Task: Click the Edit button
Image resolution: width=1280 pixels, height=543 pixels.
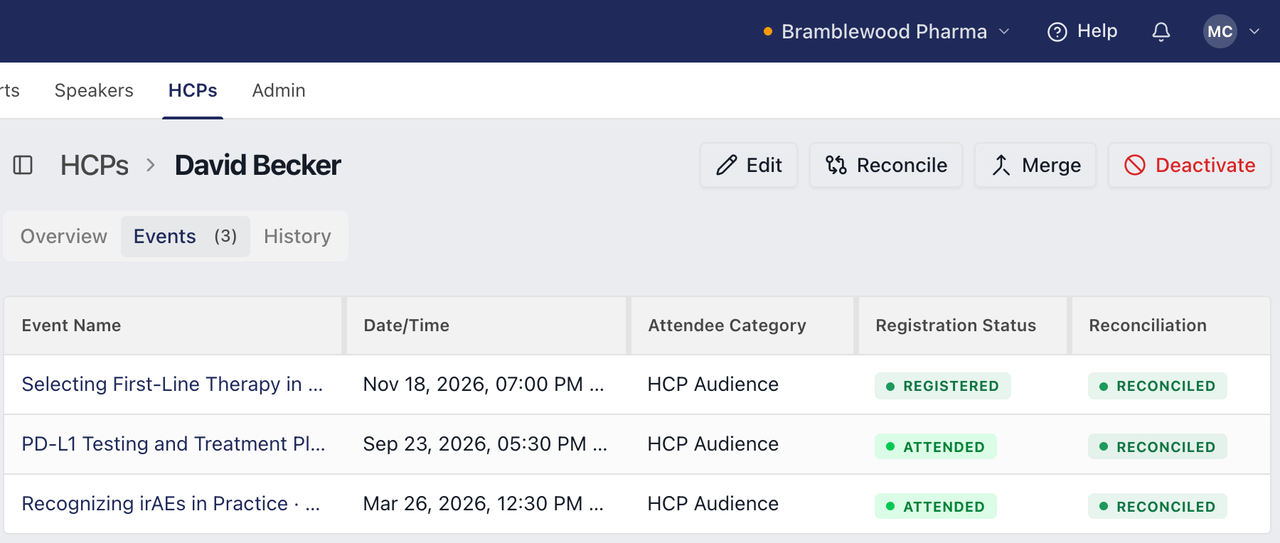Action: coord(749,165)
